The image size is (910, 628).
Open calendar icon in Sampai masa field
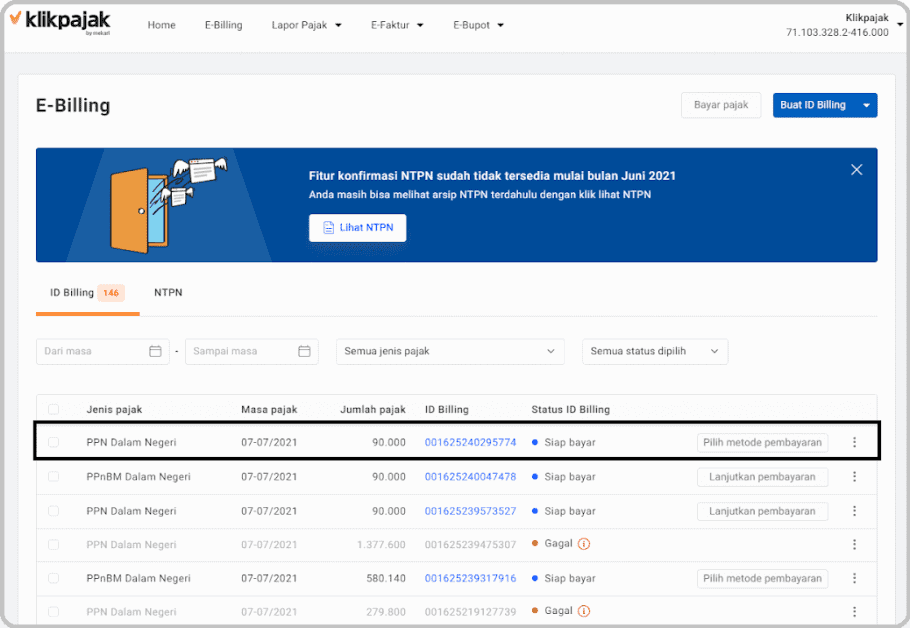tap(304, 351)
